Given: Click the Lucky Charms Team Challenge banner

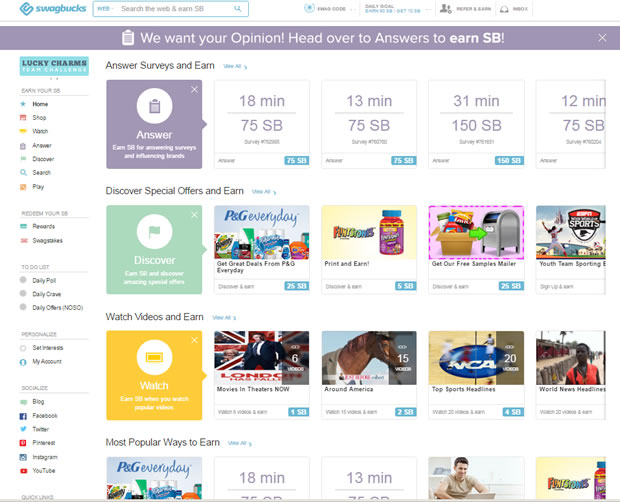Looking at the screenshot, I should 54,66.
